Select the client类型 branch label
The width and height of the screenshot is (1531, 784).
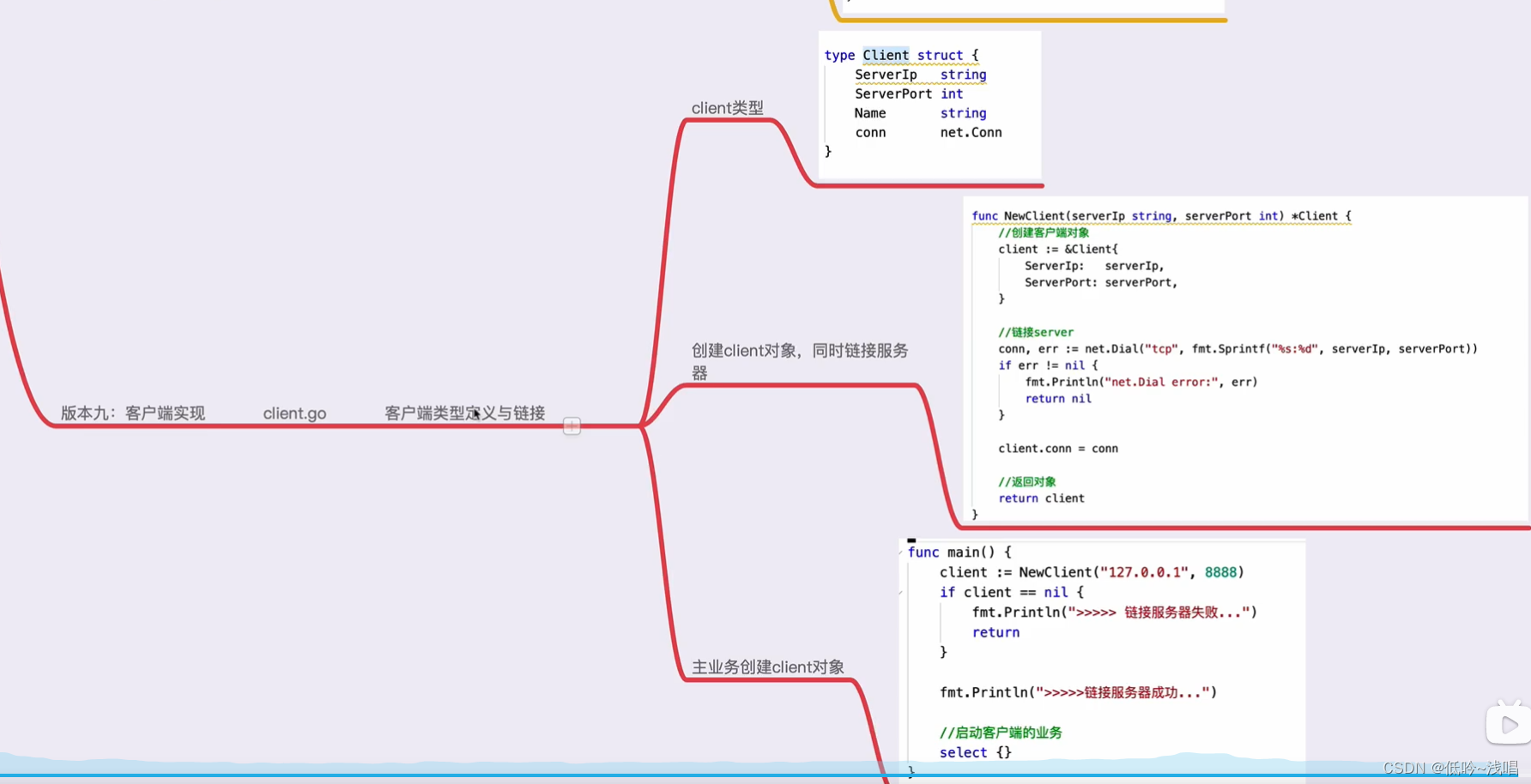(x=728, y=108)
